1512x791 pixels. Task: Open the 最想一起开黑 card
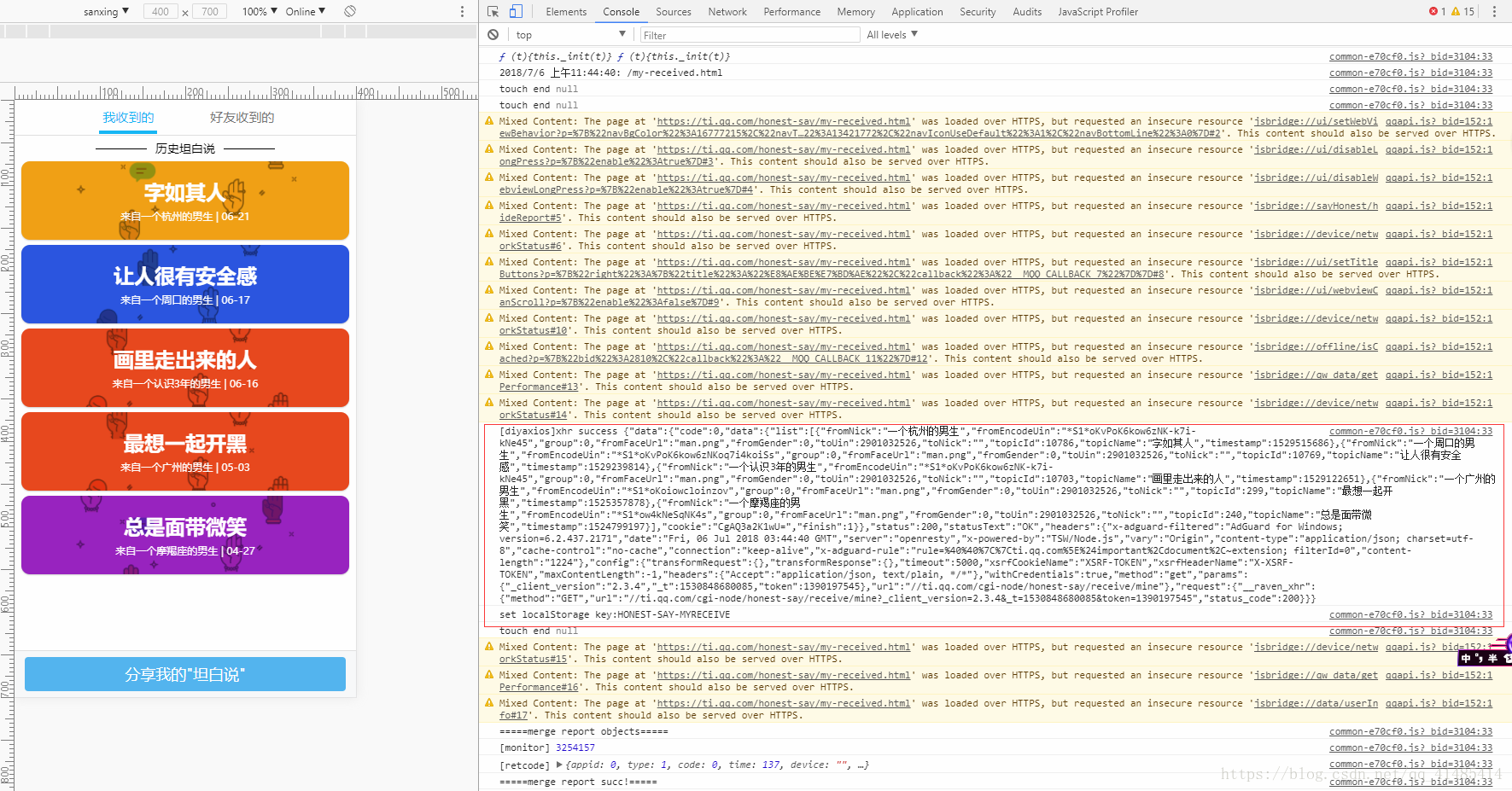185,451
